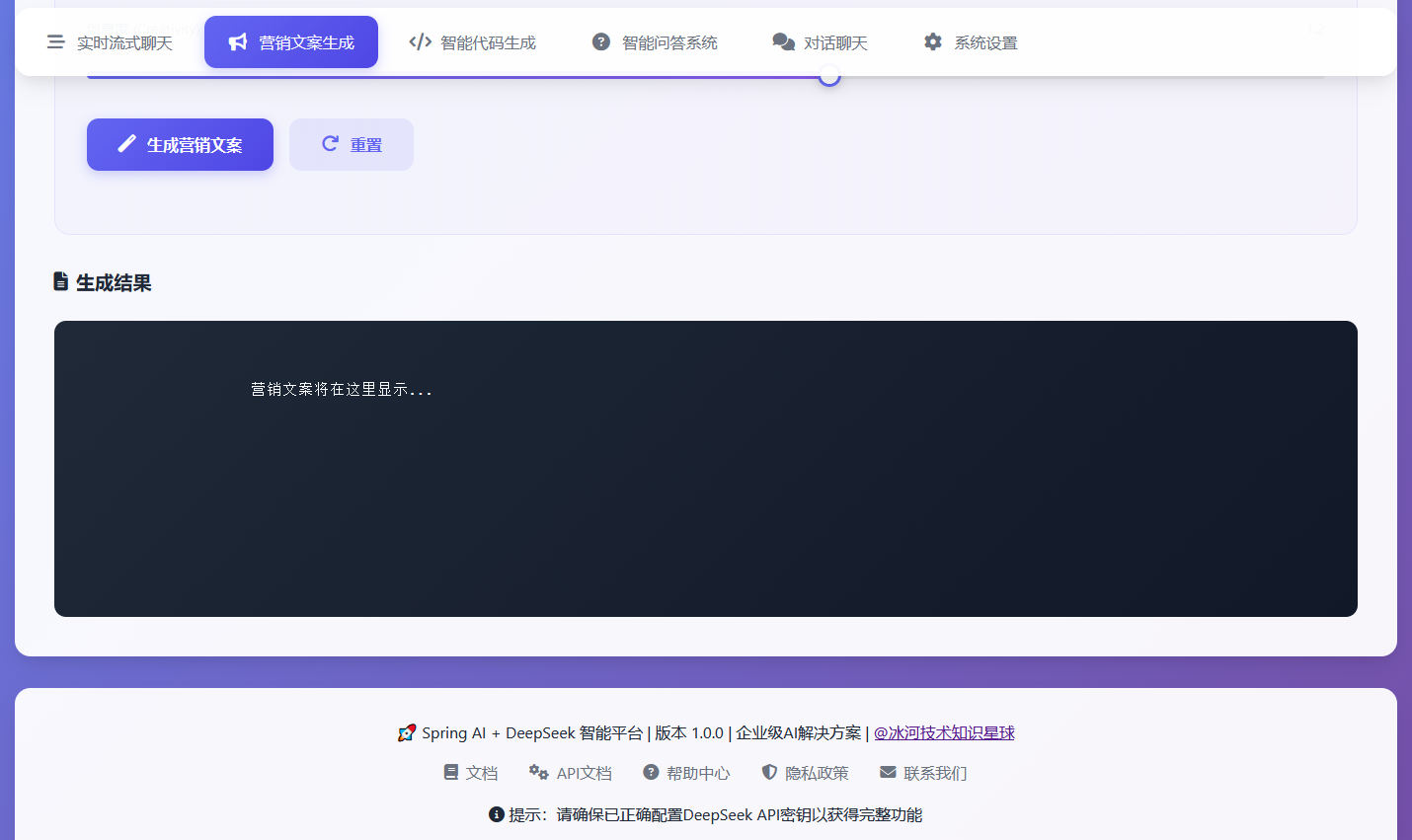Click the gear icon for system settings
The image size is (1412, 840).
pos(932,42)
